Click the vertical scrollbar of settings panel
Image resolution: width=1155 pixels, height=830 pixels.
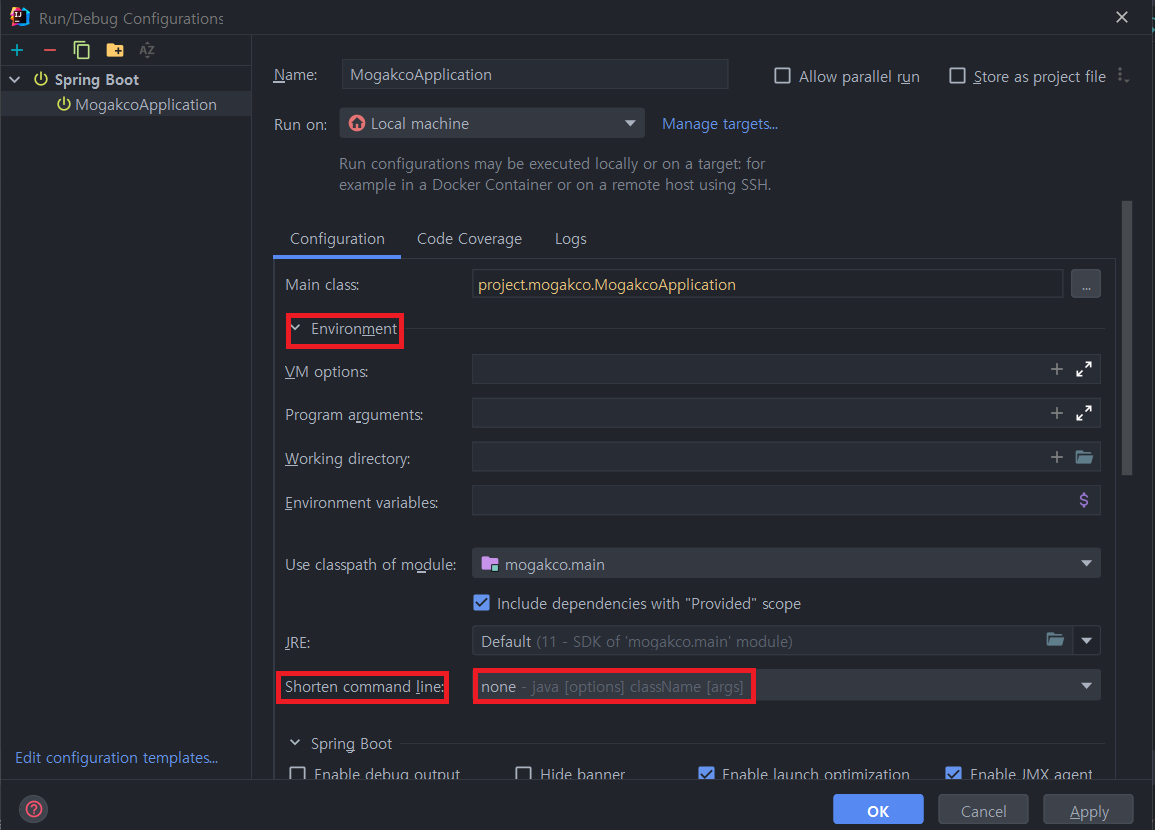click(1126, 339)
